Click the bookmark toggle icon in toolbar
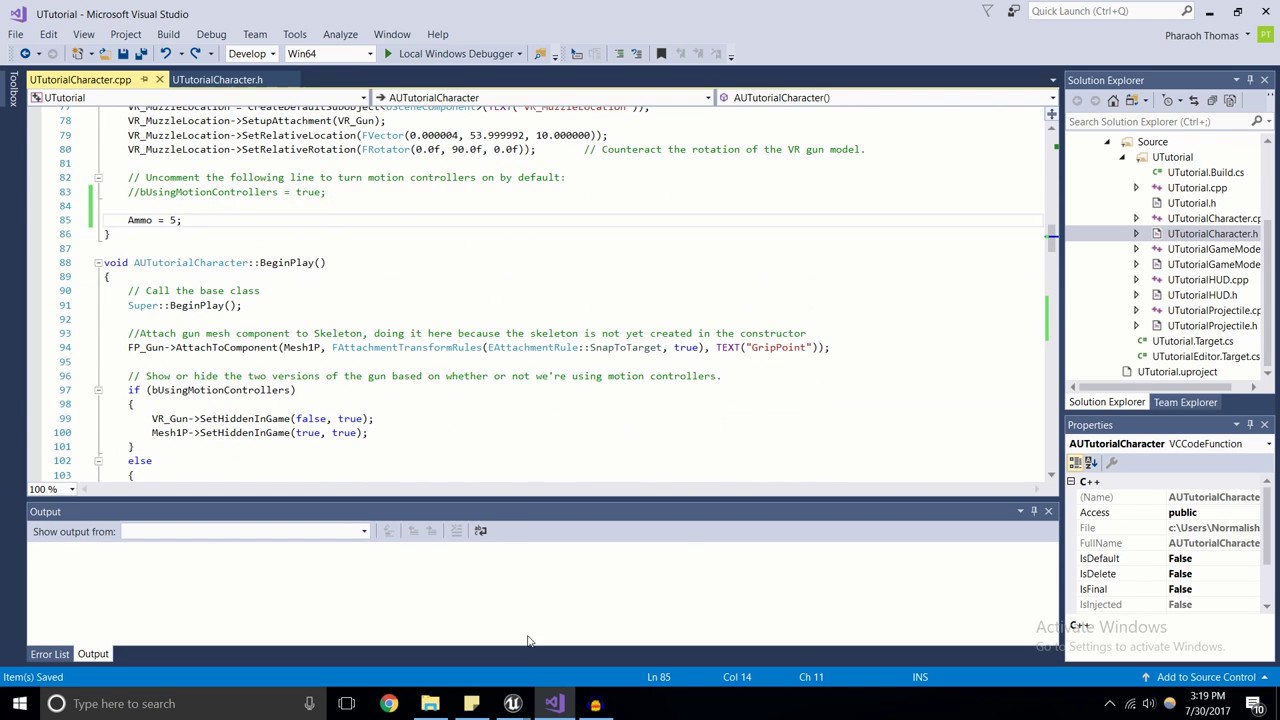1280x720 pixels. click(x=661, y=54)
